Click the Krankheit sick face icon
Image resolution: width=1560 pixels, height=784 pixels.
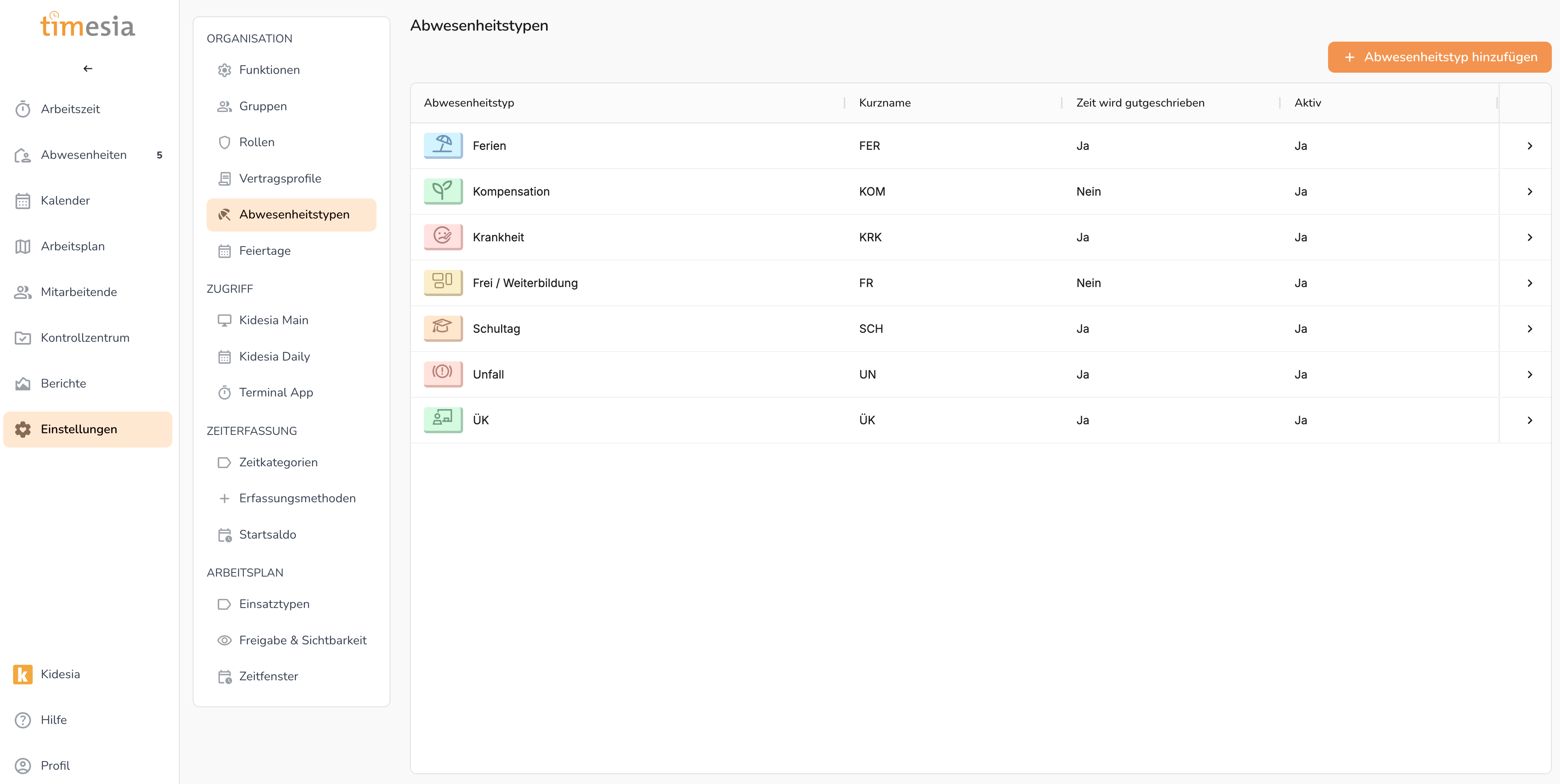pos(443,237)
